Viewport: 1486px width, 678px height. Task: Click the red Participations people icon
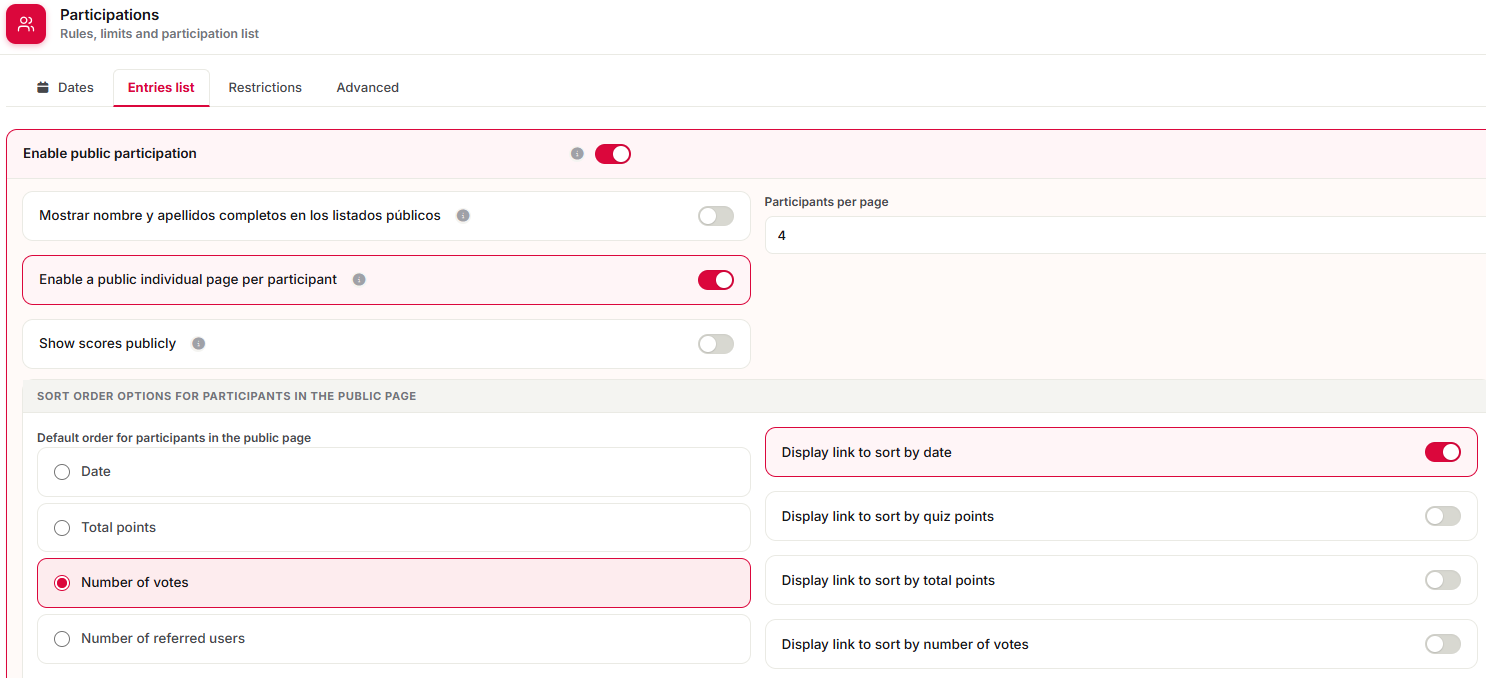(x=26, y=24)
